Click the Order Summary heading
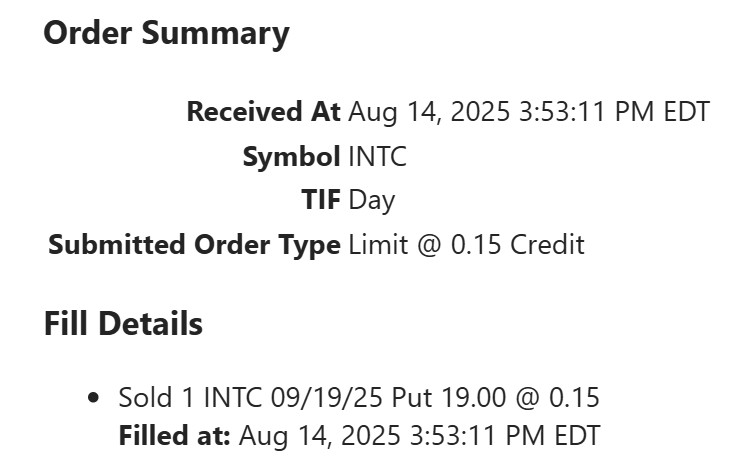This screenshot has width=750, height=472. point(166,34)
